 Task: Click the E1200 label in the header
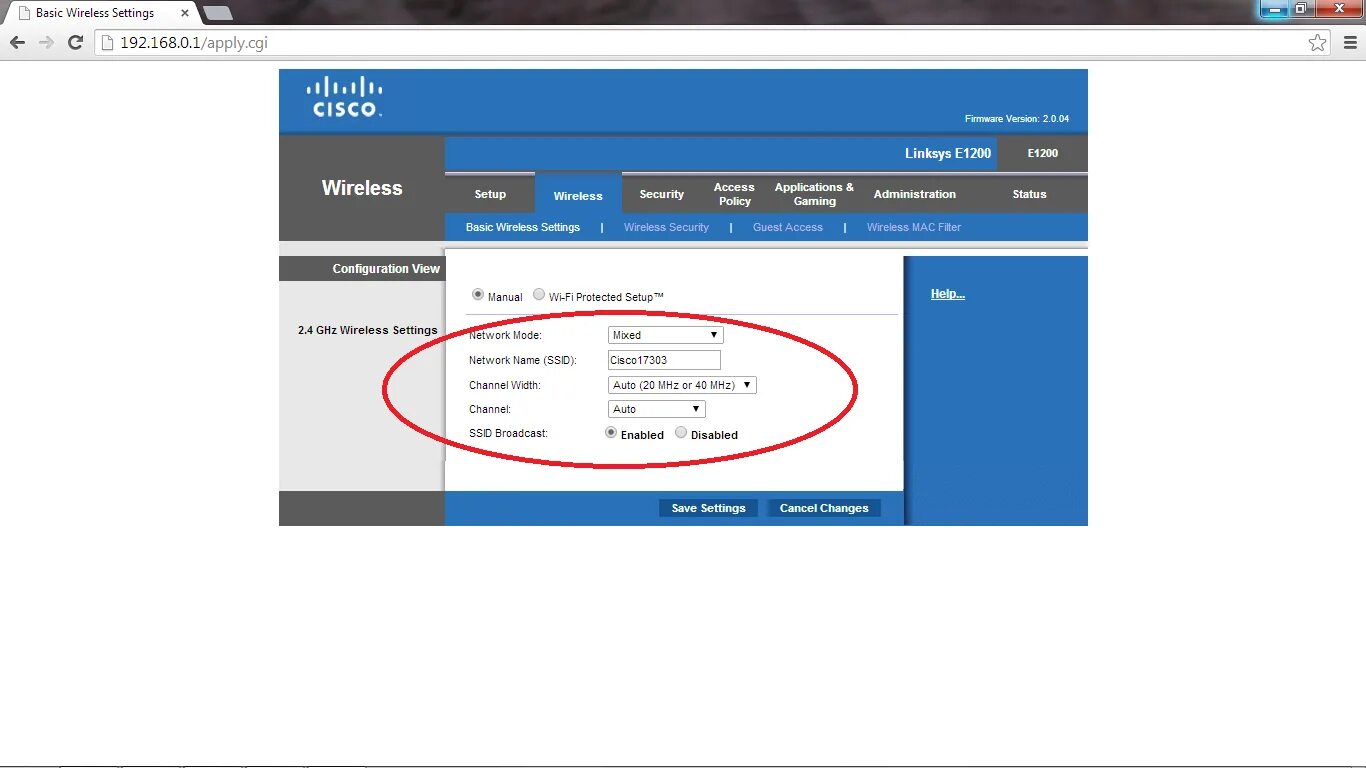click(1043, 153)
